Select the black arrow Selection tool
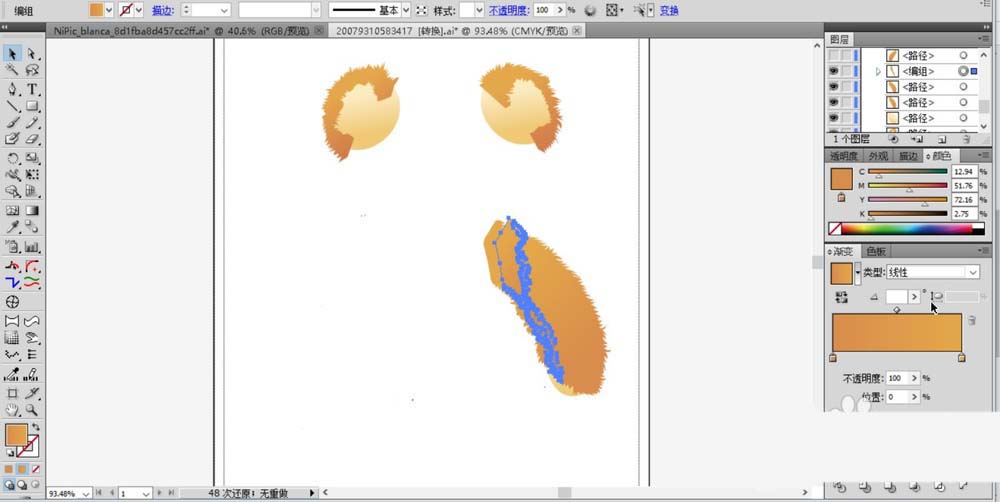This screenshot has height=502, width=1000. 13,54
